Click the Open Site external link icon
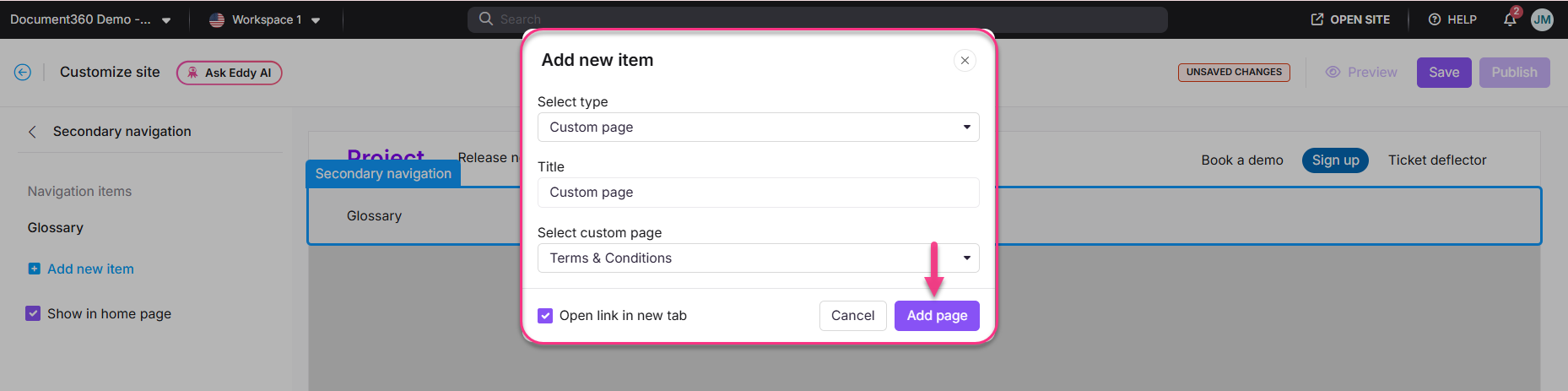The width and height of the screenshot is (1568, 391). point(1317,19)
